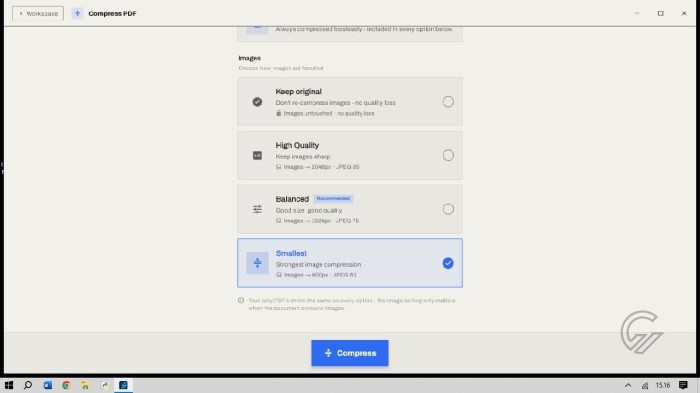The height and width of the screenshot is (393, 700).
Task: Go back to Workspace
Action: point(38,13)
